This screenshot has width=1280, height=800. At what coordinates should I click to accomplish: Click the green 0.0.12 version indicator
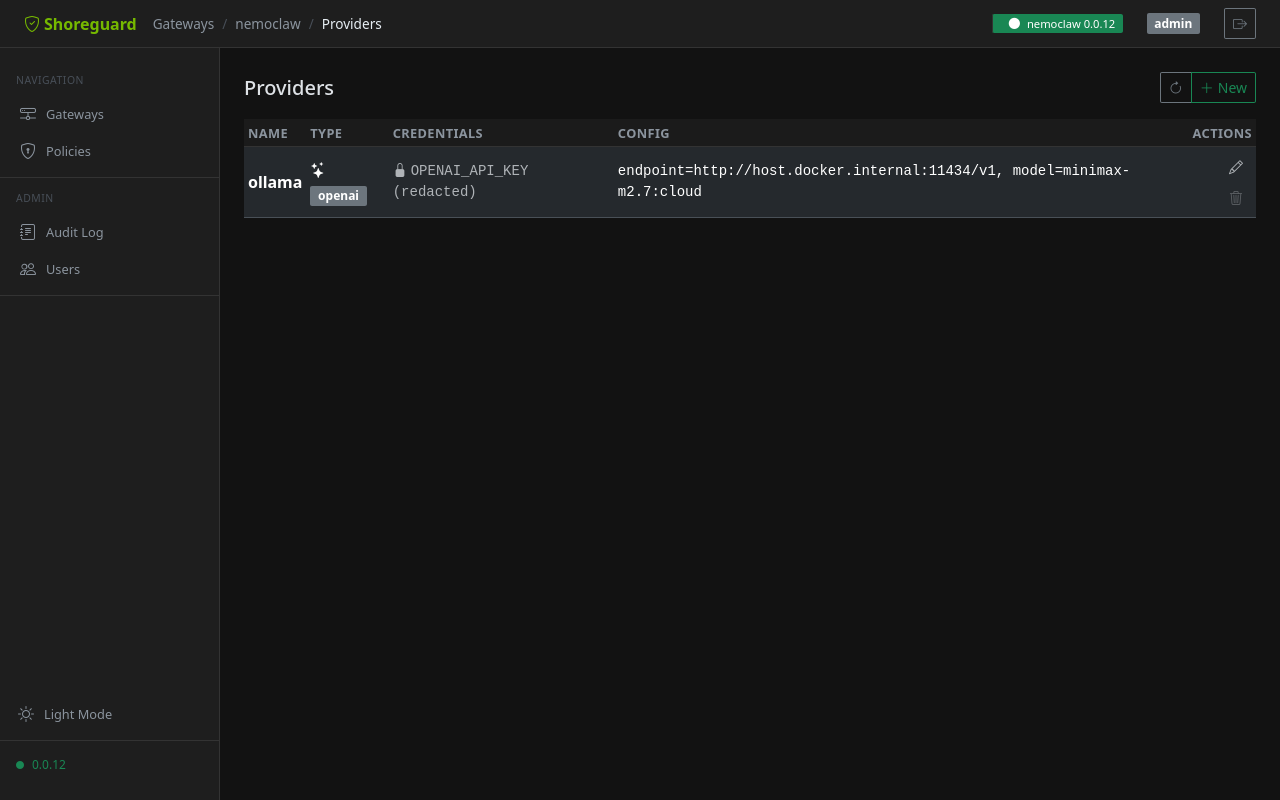[x=41, y=764]
